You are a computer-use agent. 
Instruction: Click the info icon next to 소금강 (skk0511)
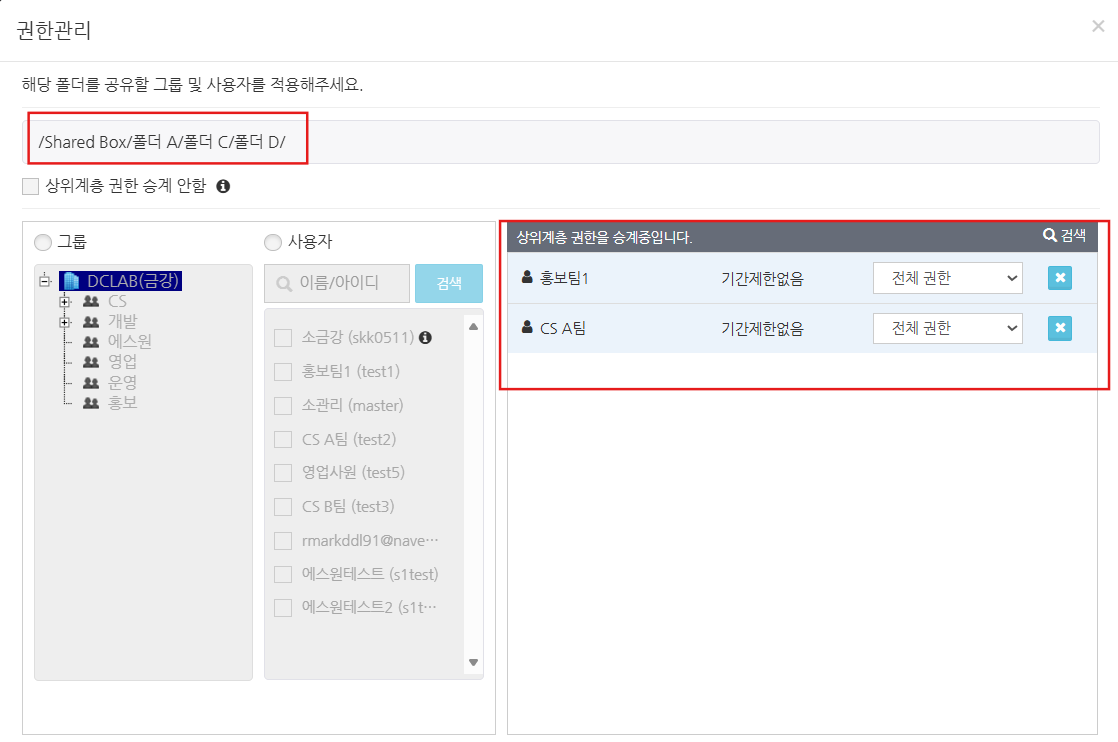pyautogui.click(x=425, y=338)
